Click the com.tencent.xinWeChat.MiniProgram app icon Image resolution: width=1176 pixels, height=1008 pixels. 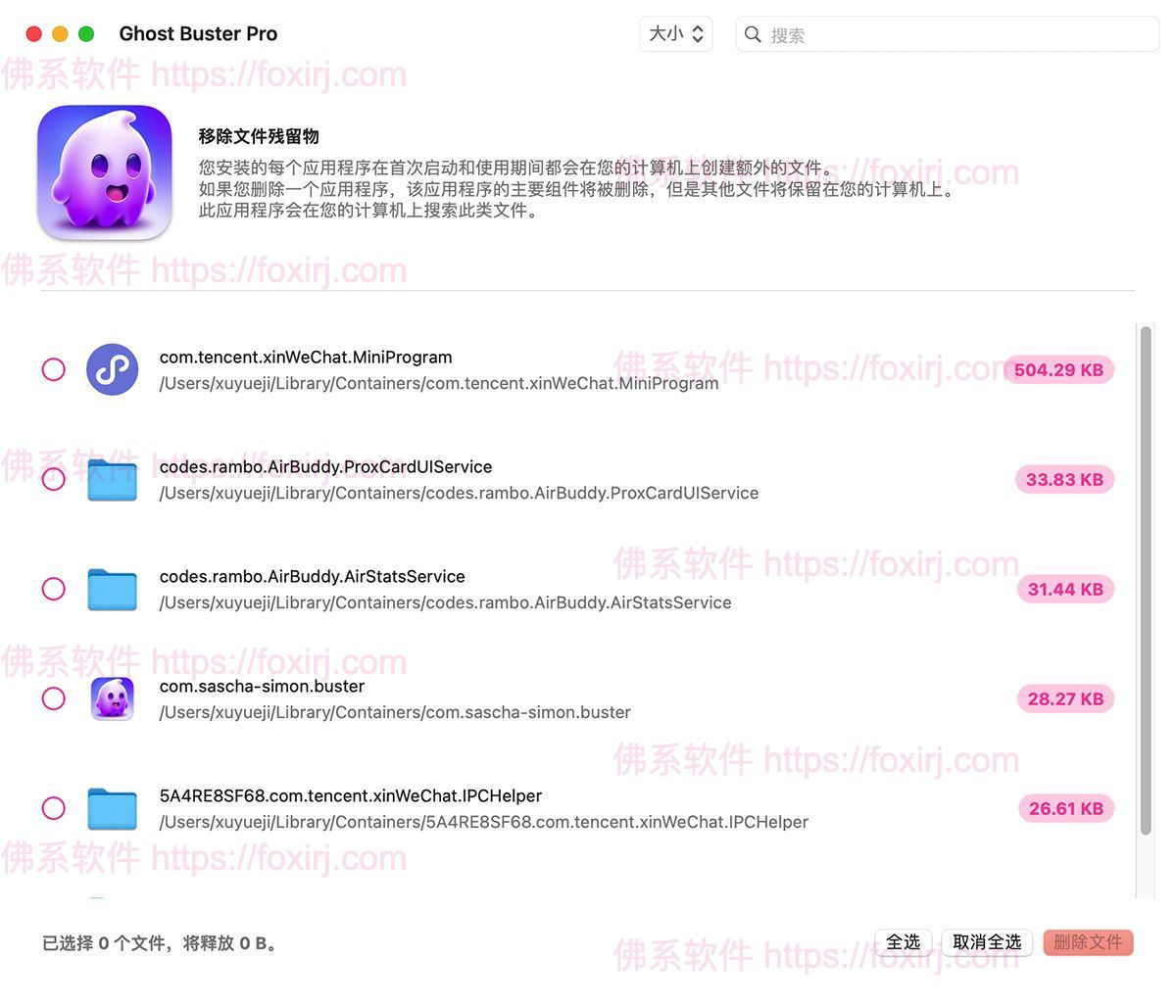coord(112,369)
